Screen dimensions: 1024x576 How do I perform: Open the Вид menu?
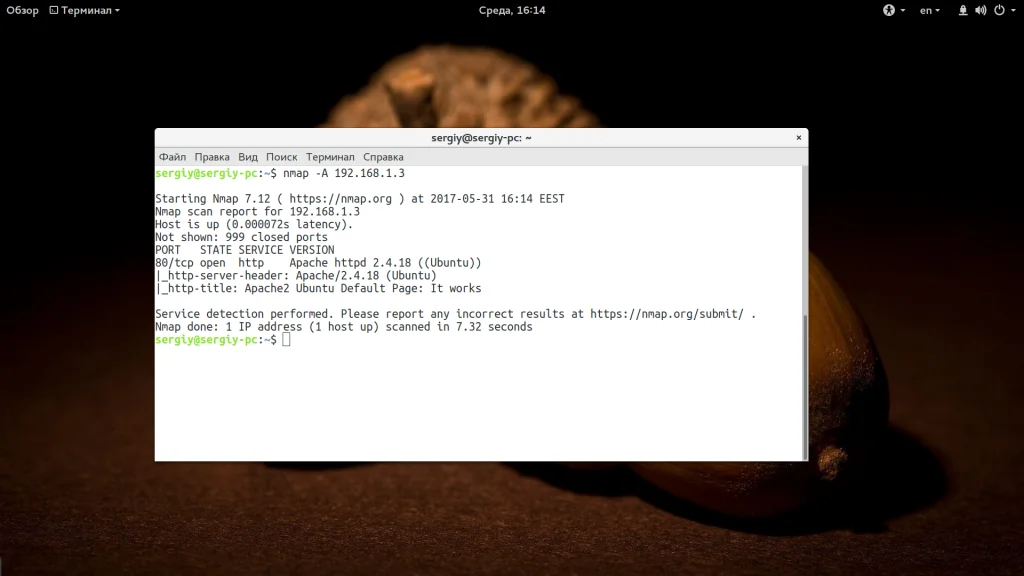coord(248,157)
